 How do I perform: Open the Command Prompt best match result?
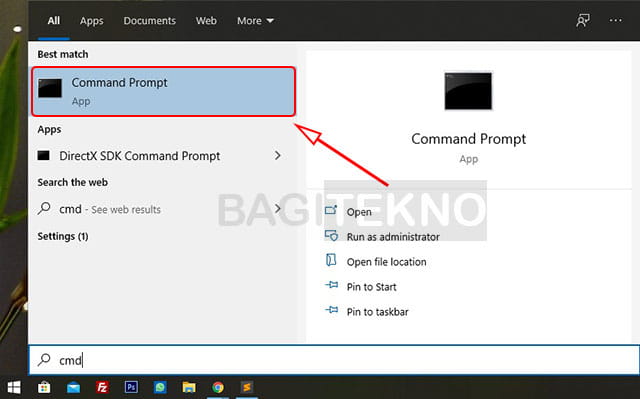tap(163, 91)
